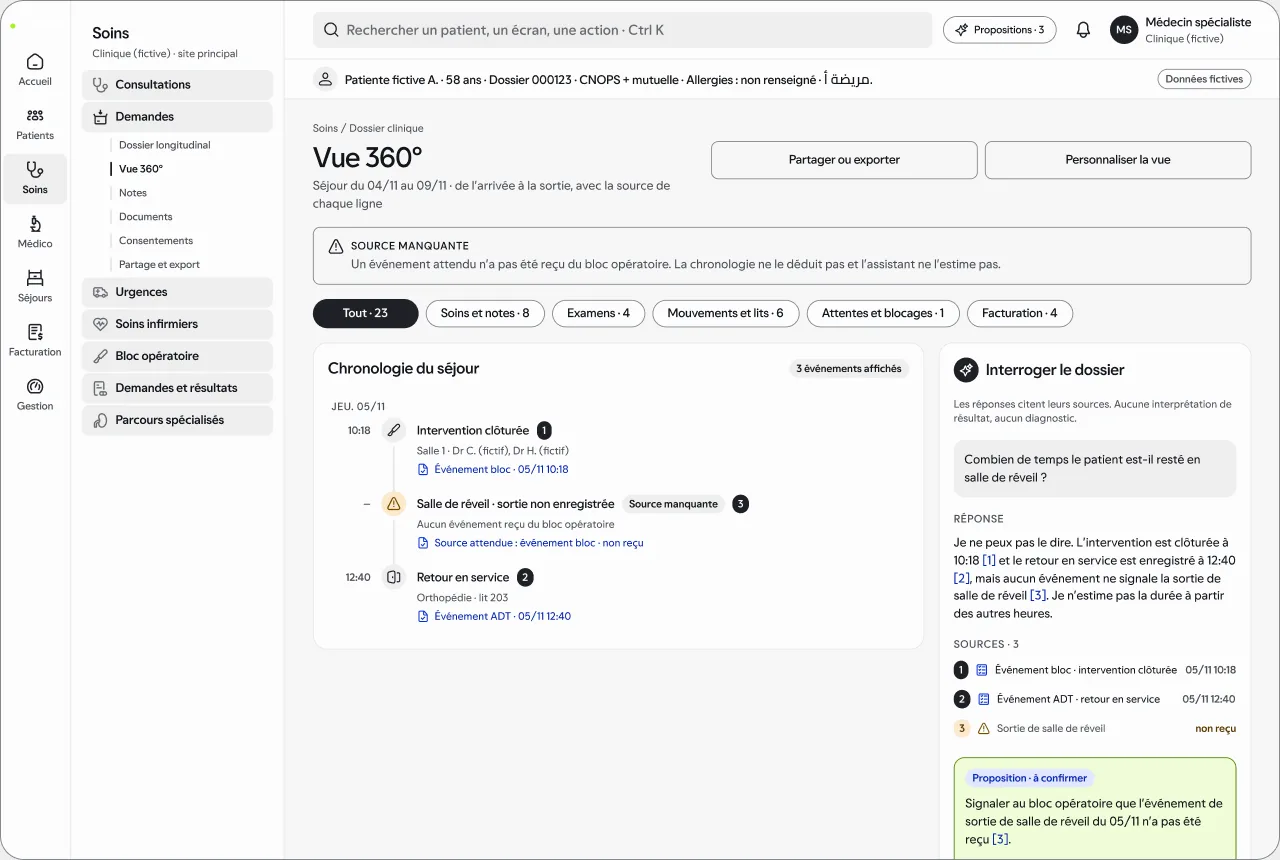Expand Demandes et résultats section
1280x860 pixels.
point(177,388)
